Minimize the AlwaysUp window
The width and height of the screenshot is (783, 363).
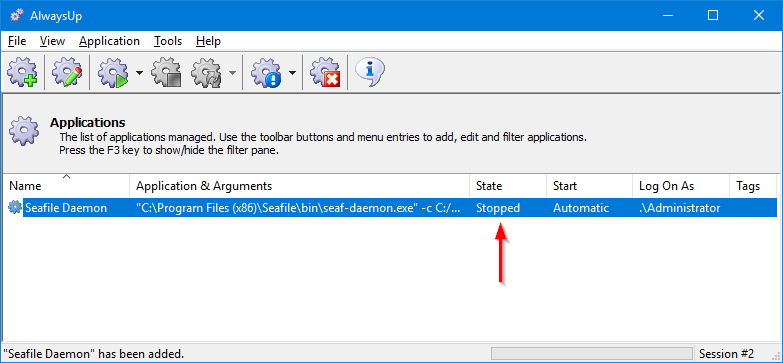coord(668,15)
